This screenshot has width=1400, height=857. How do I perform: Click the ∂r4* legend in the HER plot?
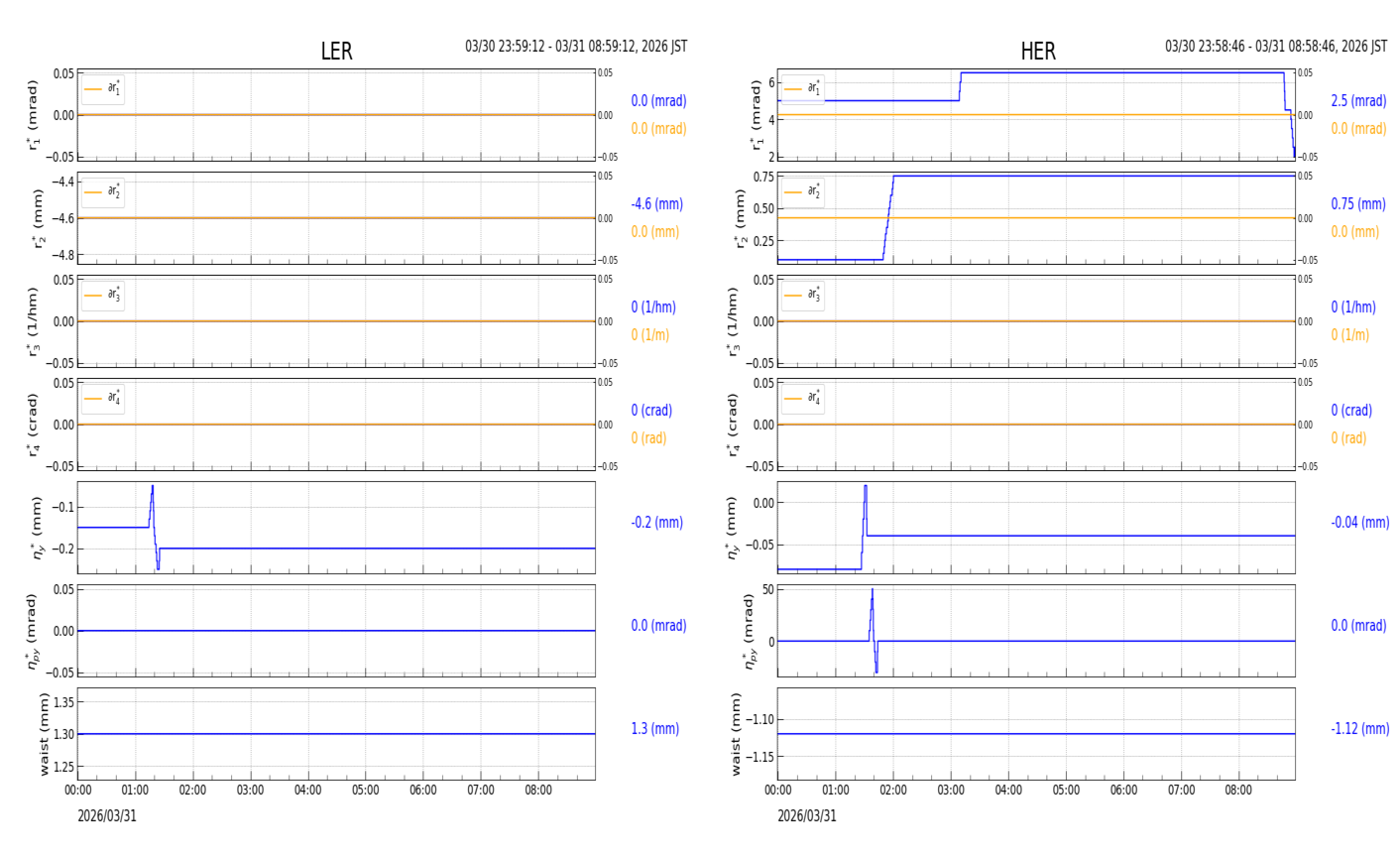(803, 399)
